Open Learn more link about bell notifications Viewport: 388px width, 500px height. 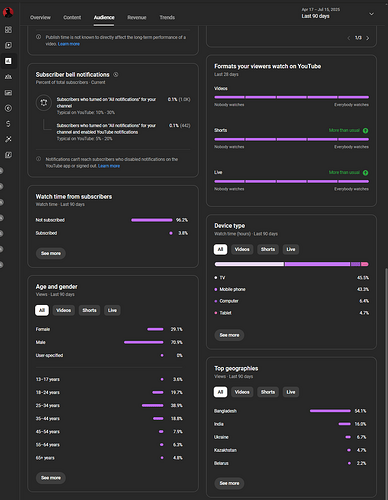109,166
